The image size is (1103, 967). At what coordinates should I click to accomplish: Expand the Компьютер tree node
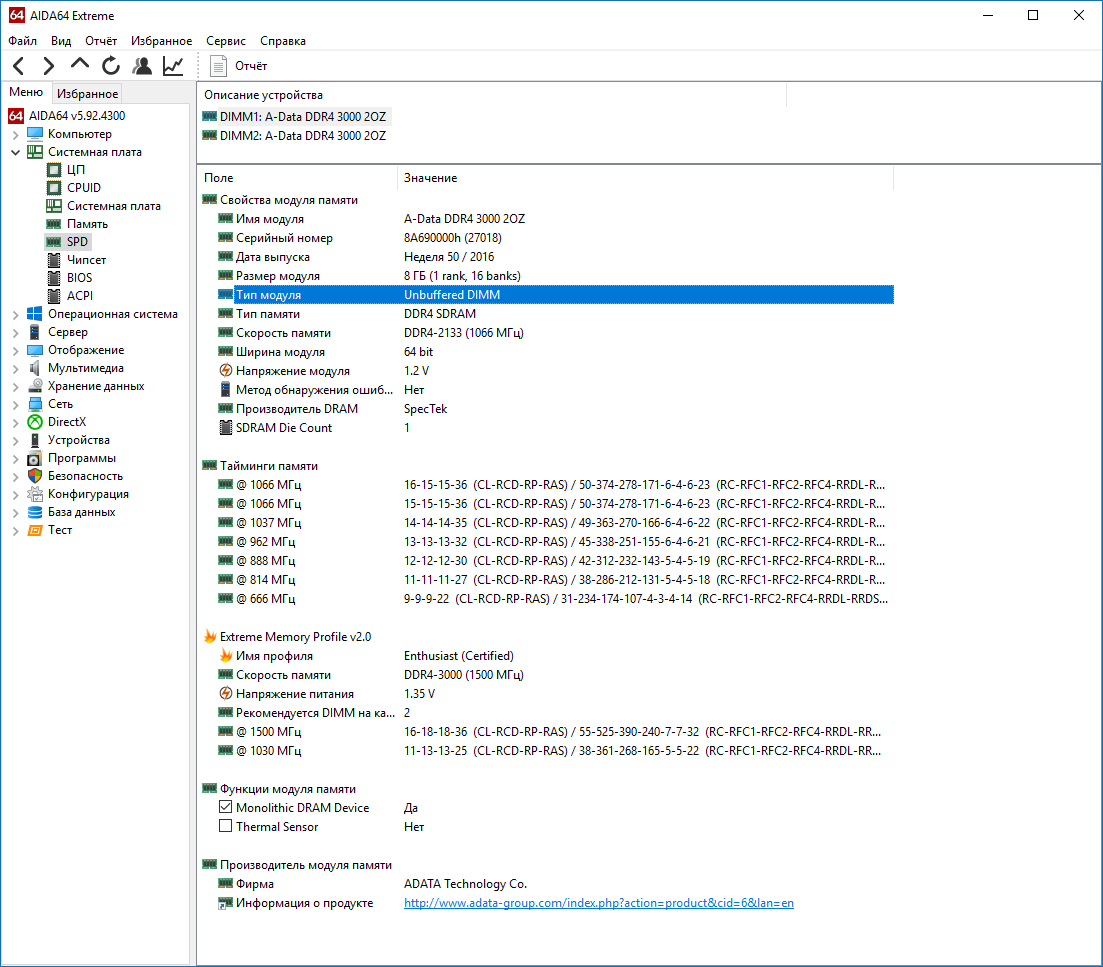[15, 134]
